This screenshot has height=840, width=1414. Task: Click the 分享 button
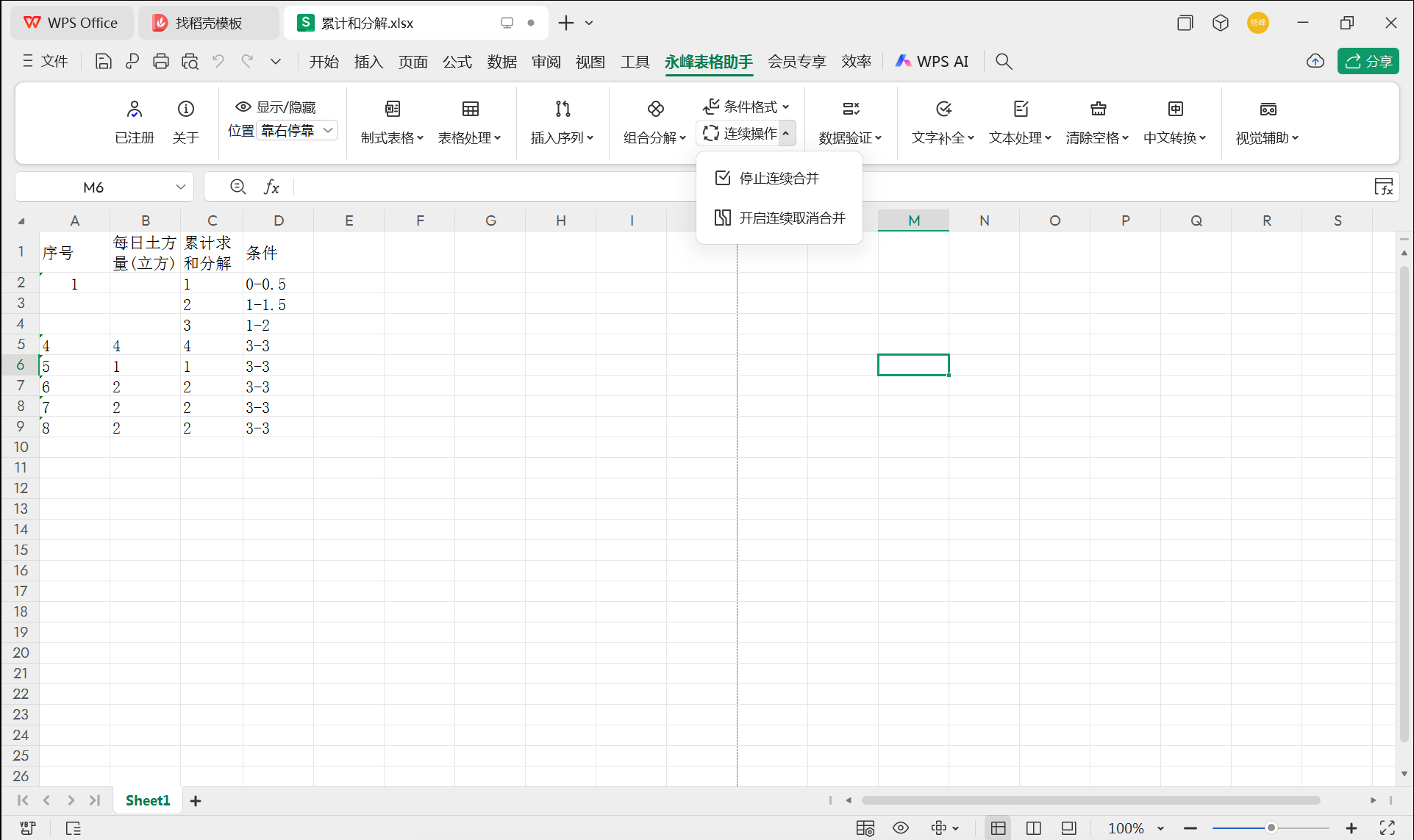[1368, 61]
